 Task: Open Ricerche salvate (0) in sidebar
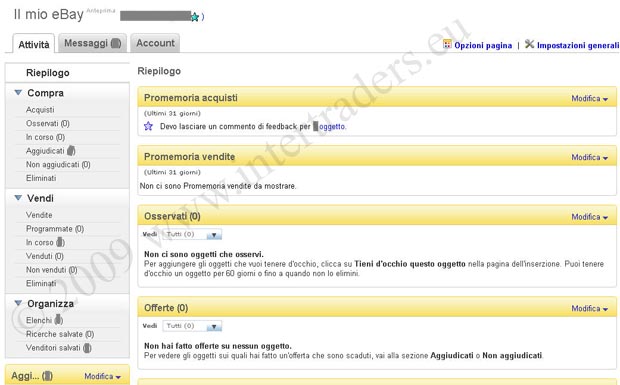coord(60,334)
